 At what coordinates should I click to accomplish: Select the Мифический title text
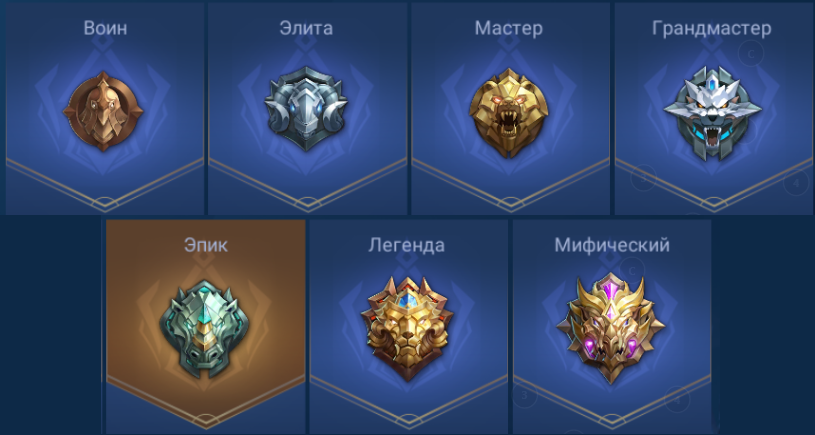point(612,245)
